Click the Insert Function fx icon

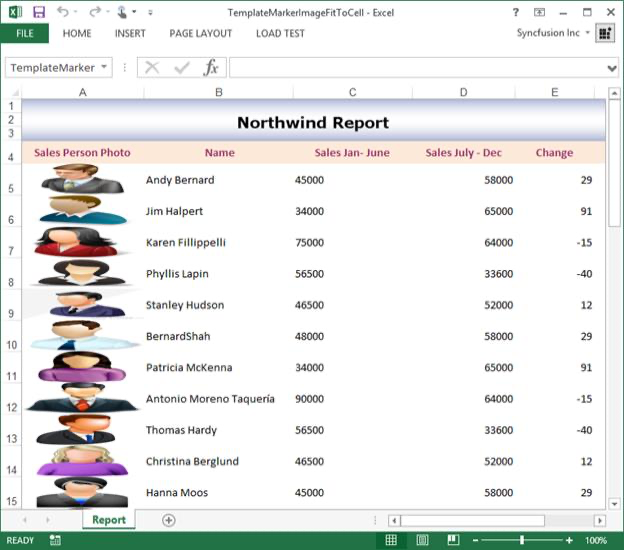(x=211, y=68)
